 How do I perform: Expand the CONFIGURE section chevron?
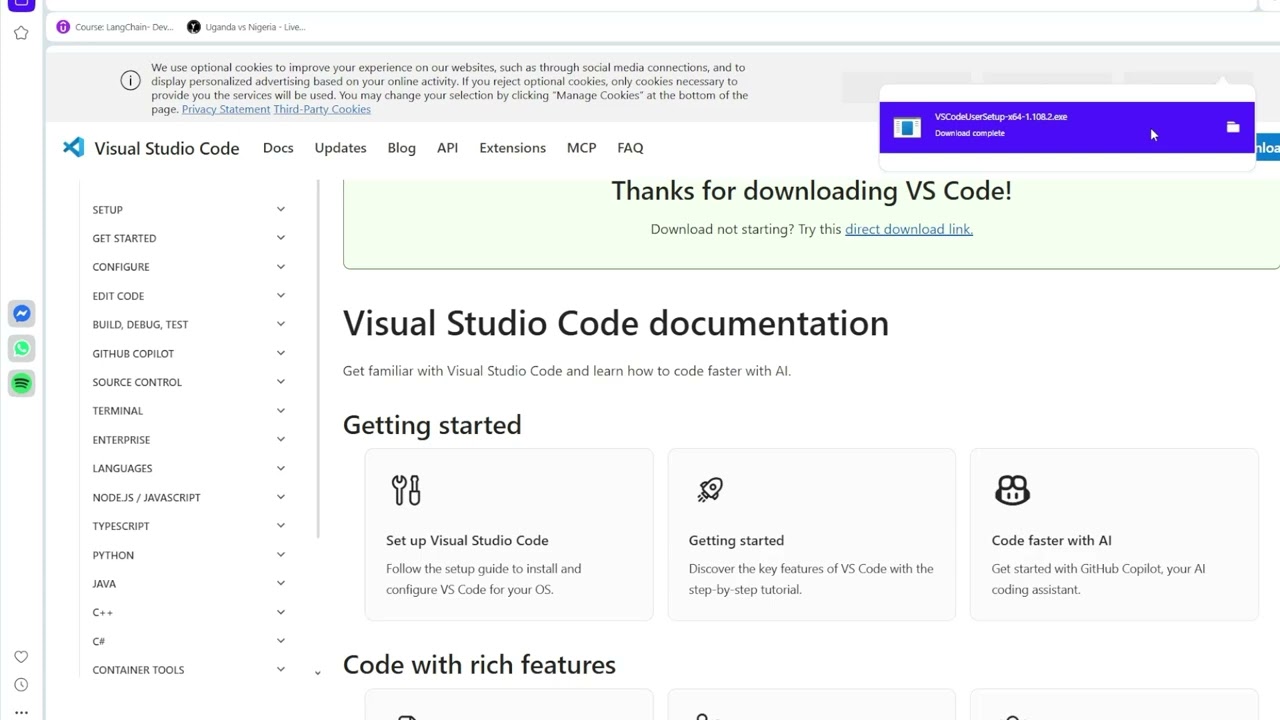coord(281,267)
